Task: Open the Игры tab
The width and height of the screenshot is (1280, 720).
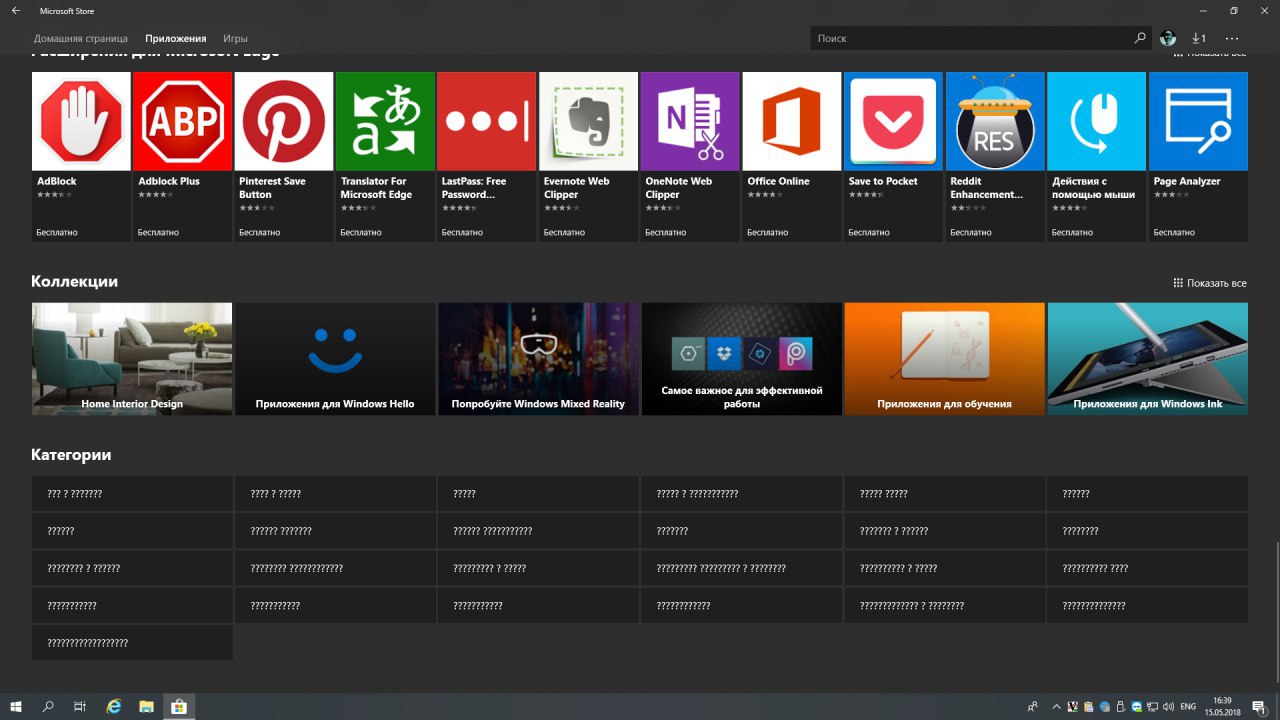Action: (x=235, y=38)
